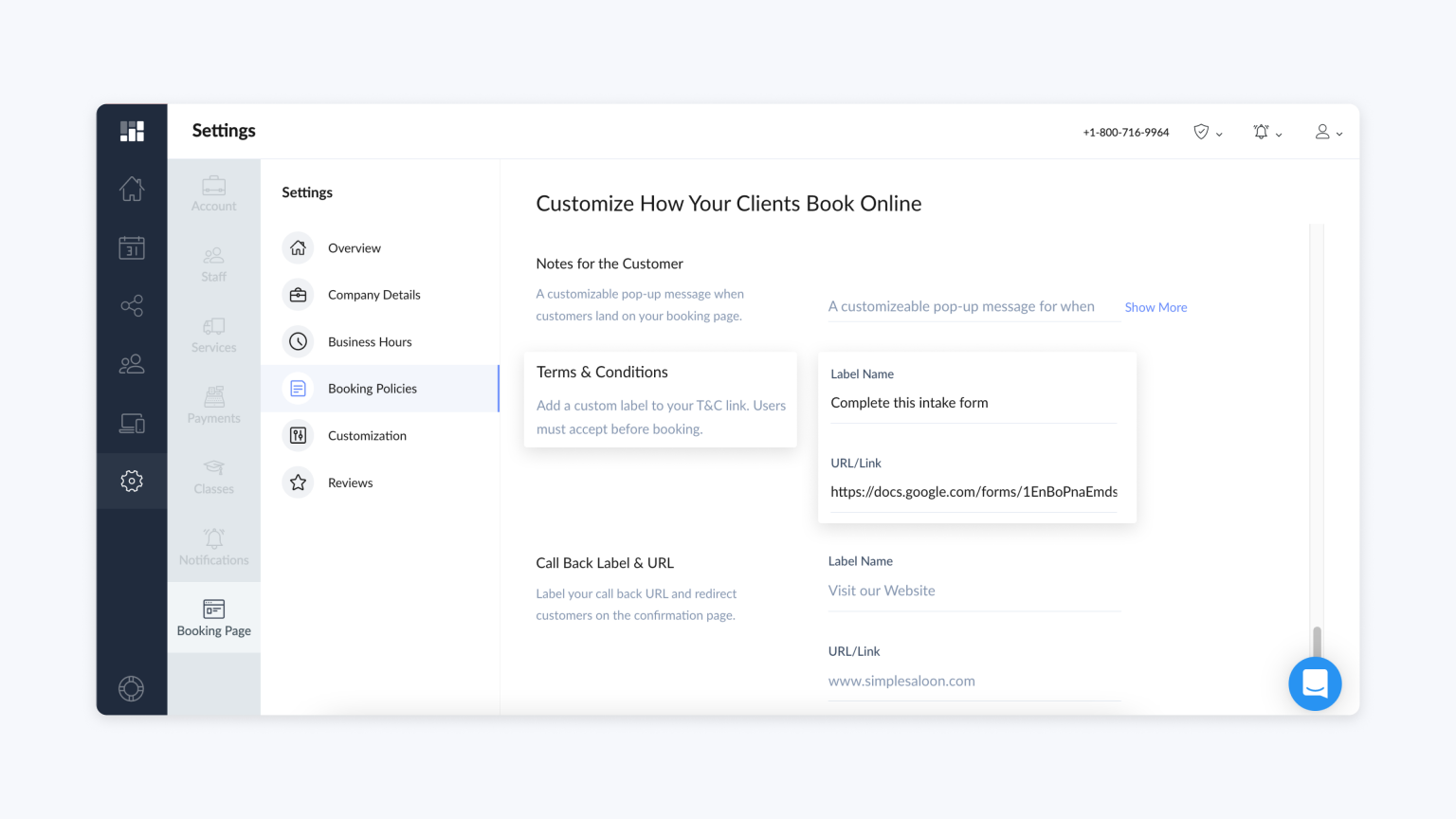Switch to the Booking Page section
This screenshot has height=819, width=1456.
213,617
